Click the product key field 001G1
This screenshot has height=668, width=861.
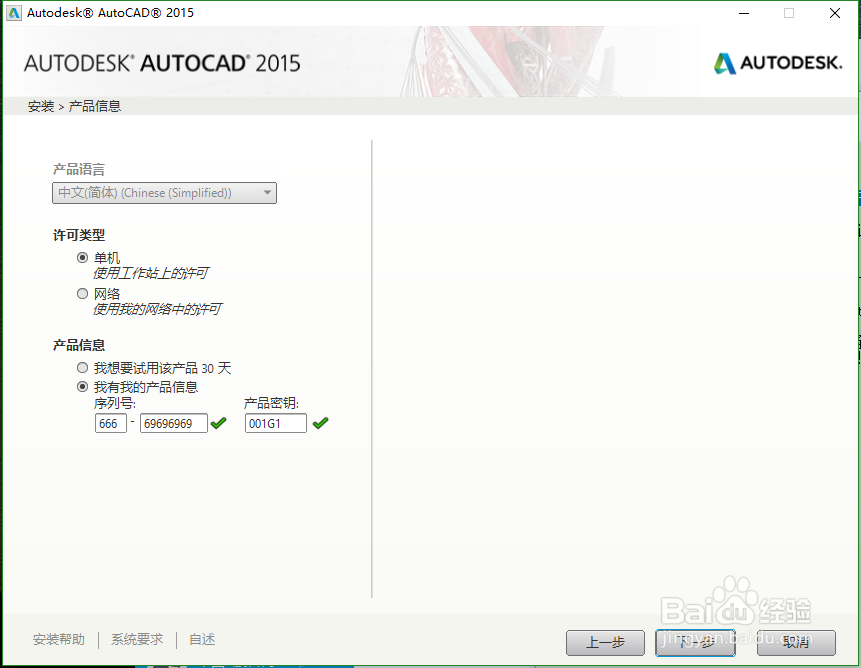(276, 423)
